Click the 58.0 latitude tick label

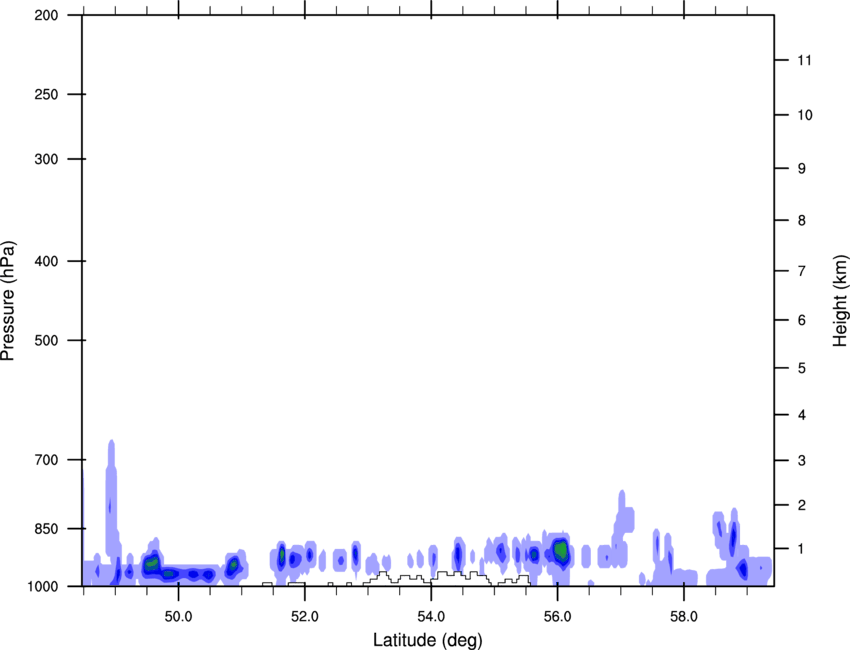[x=684, y=617]
